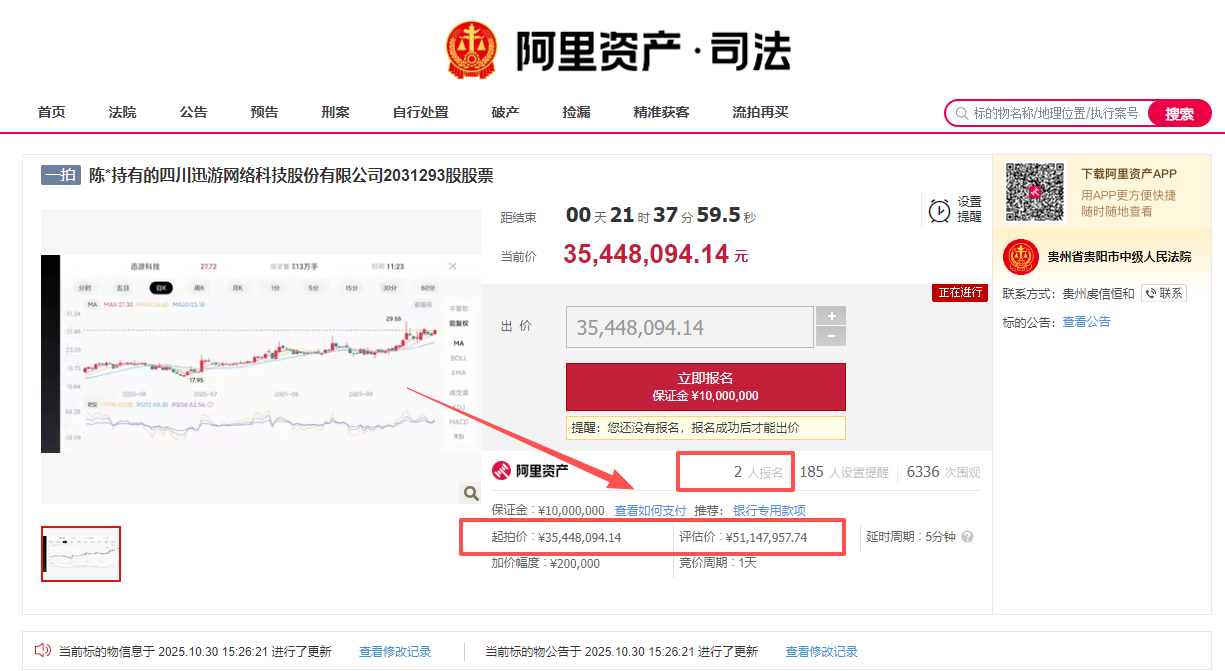Image resolution: width=1225 pixels, height=671 pixels.
Task: Click the 185 人设置提醒 counter
Action: pos(844,472)
